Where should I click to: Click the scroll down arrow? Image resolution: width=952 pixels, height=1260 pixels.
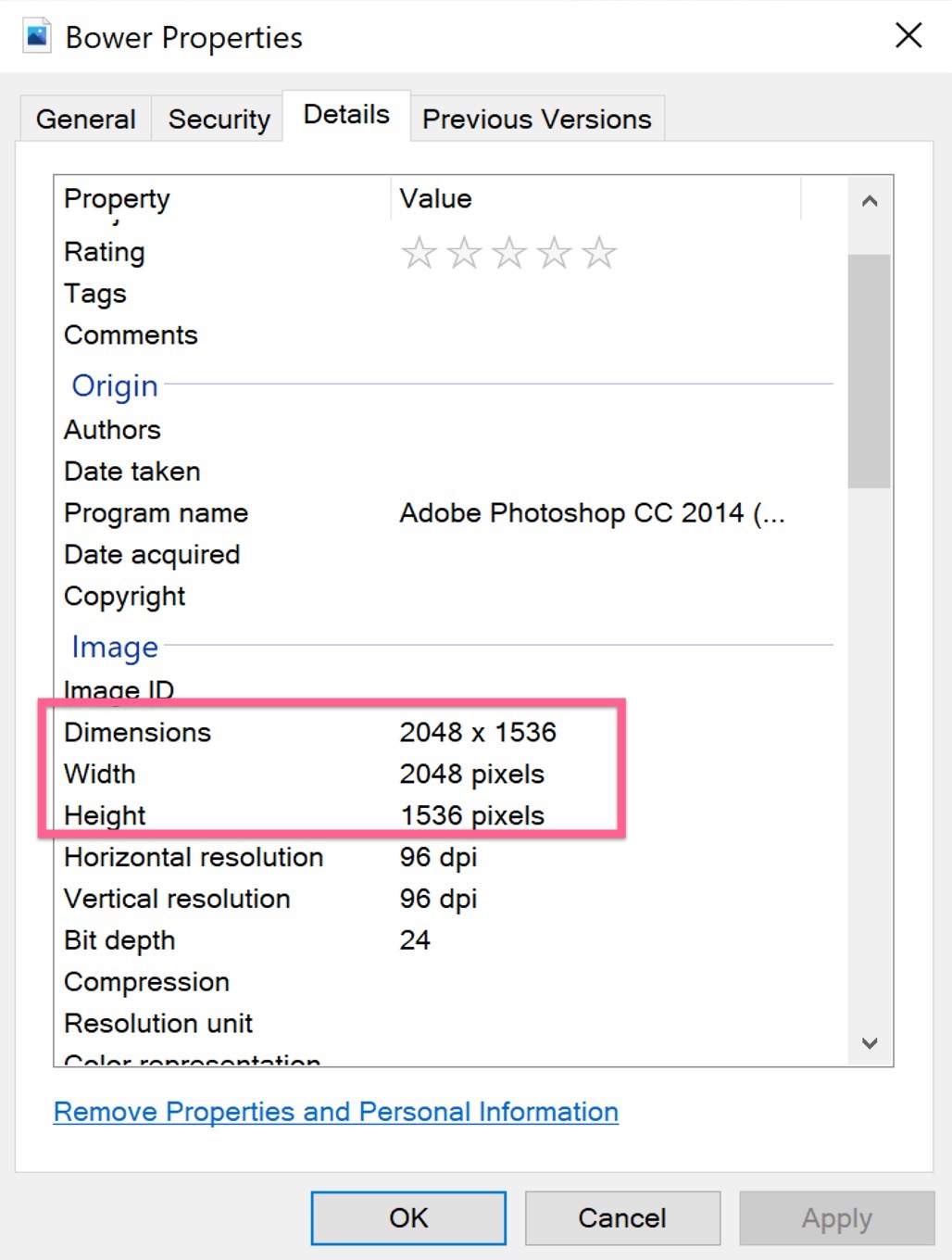(x=869, y=1043)
